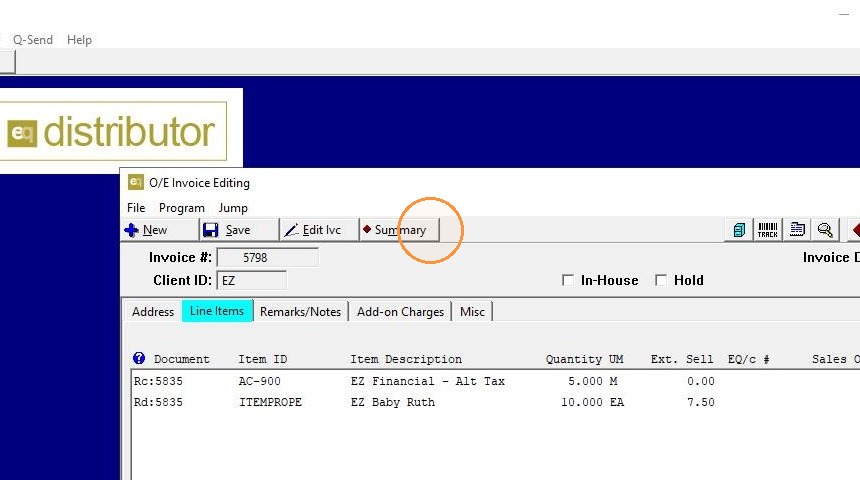Click quantity 5.000 M
The height and width of the screenshot is (480, 860).
coord(593,381)
